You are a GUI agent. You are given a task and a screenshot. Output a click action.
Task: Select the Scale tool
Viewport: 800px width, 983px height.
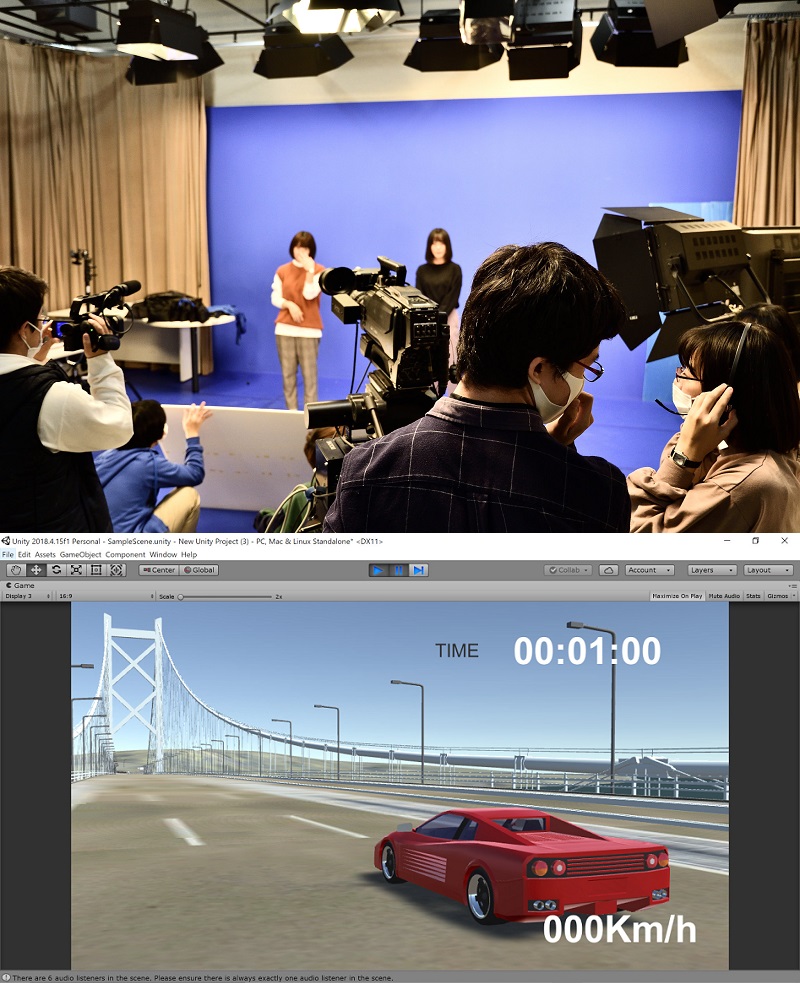click(76, 570)
